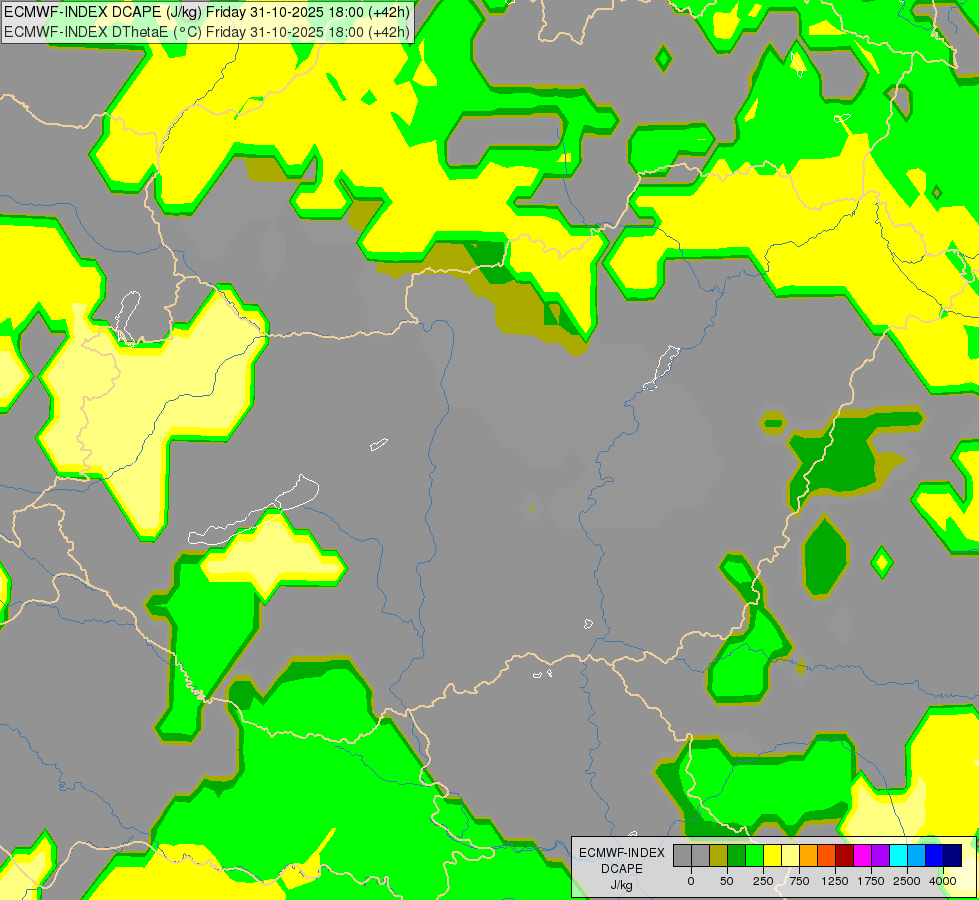Image resolution: width=979 pixels, height=900 pixels.
Task: Click the navy legend swatch
Action: click(953, 855)
